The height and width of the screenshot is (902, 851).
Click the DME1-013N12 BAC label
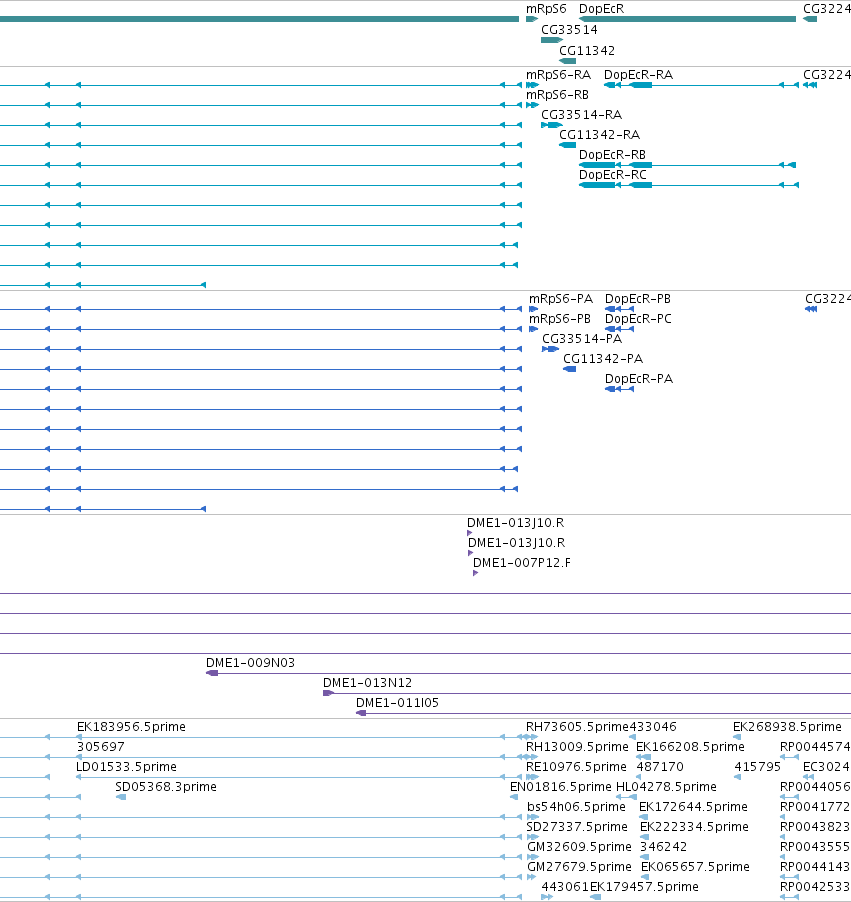click(x=367, y=683)
